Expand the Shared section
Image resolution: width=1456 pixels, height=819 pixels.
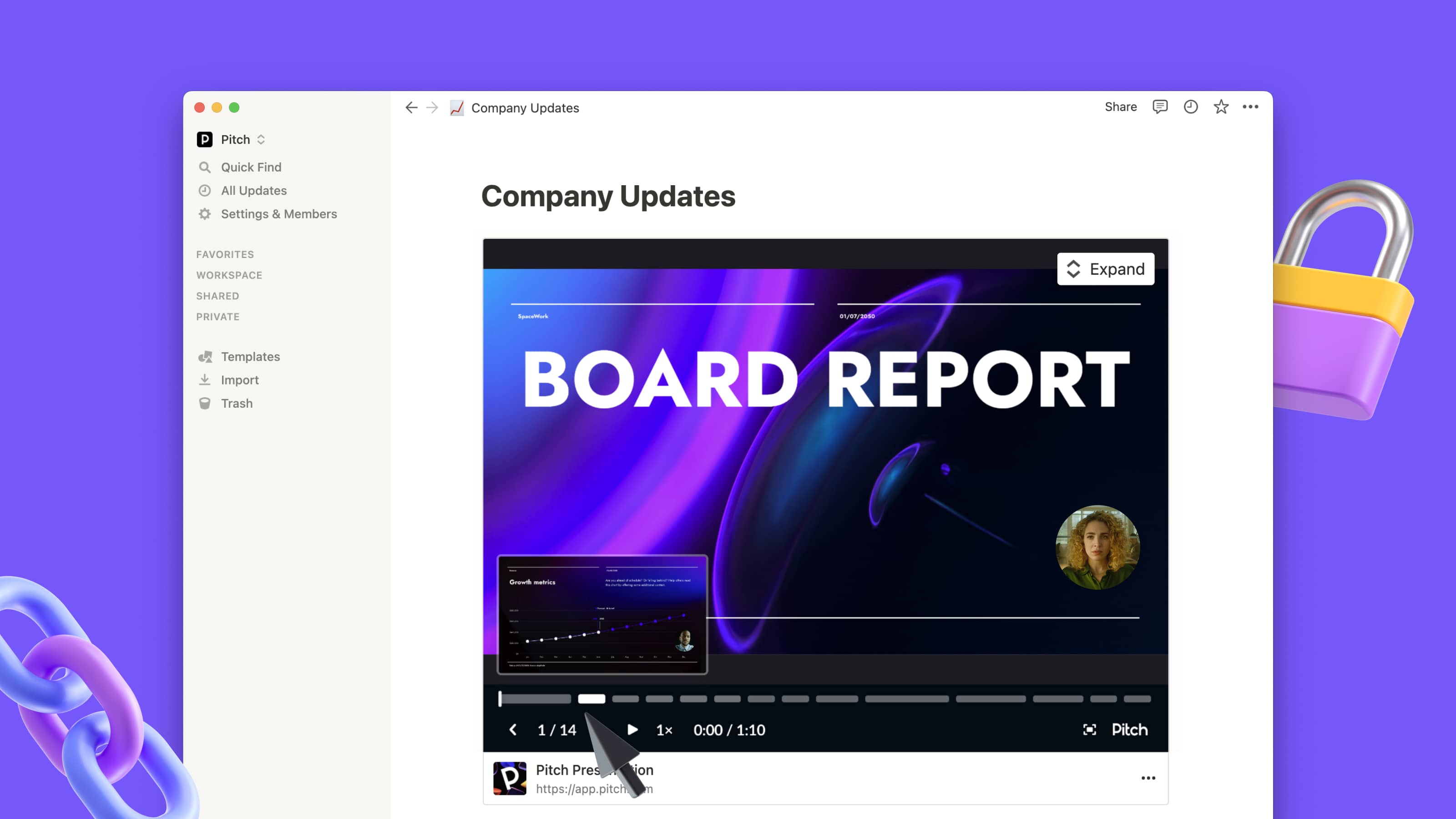pyautogui.click(x=217, y=296)
